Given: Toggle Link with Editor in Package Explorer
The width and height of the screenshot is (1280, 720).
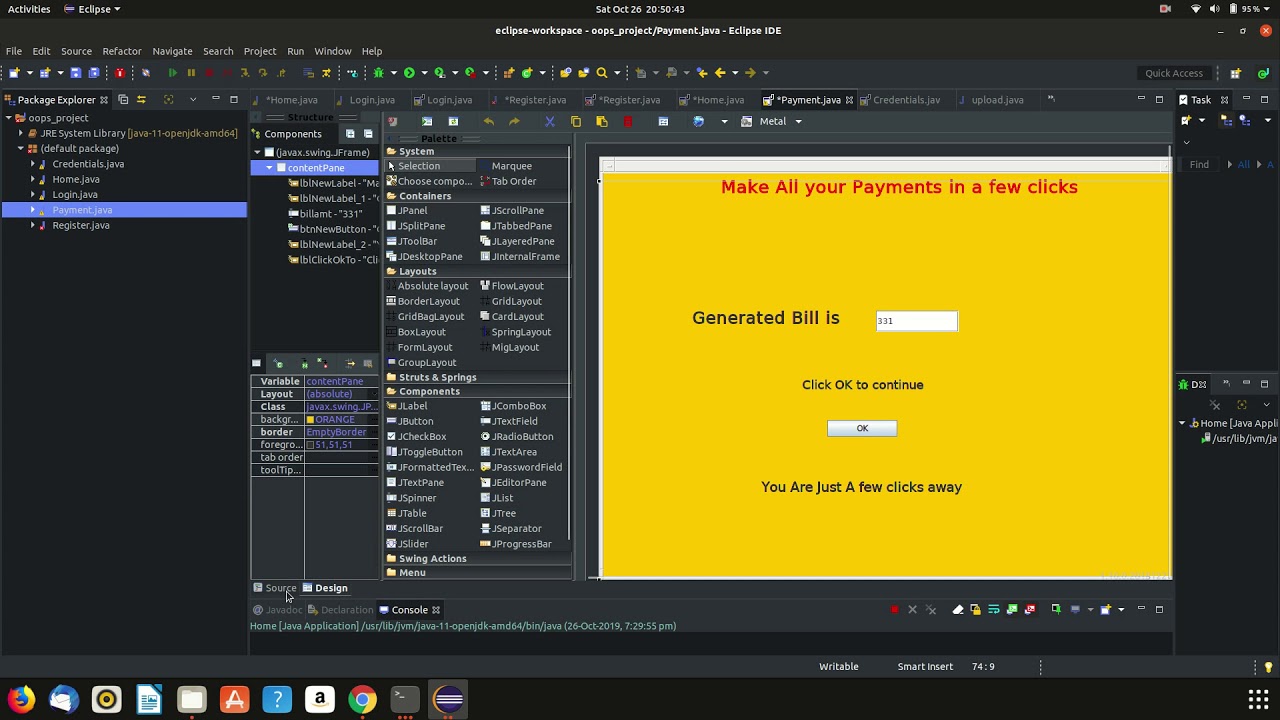Looking at the screenshot, I should (141, 99).
